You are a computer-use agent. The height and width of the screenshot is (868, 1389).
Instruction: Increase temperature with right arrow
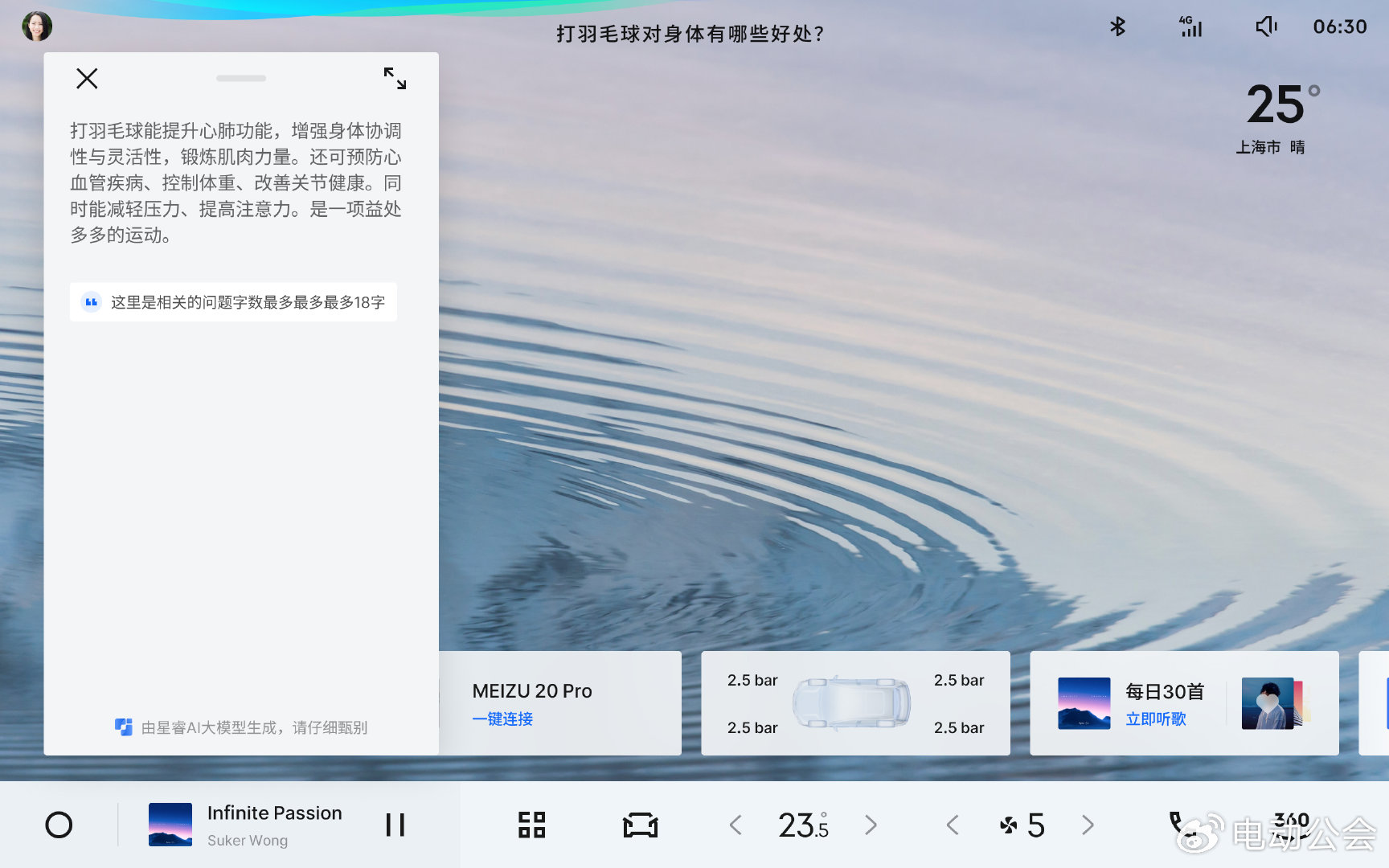click(x=871, y=825)
